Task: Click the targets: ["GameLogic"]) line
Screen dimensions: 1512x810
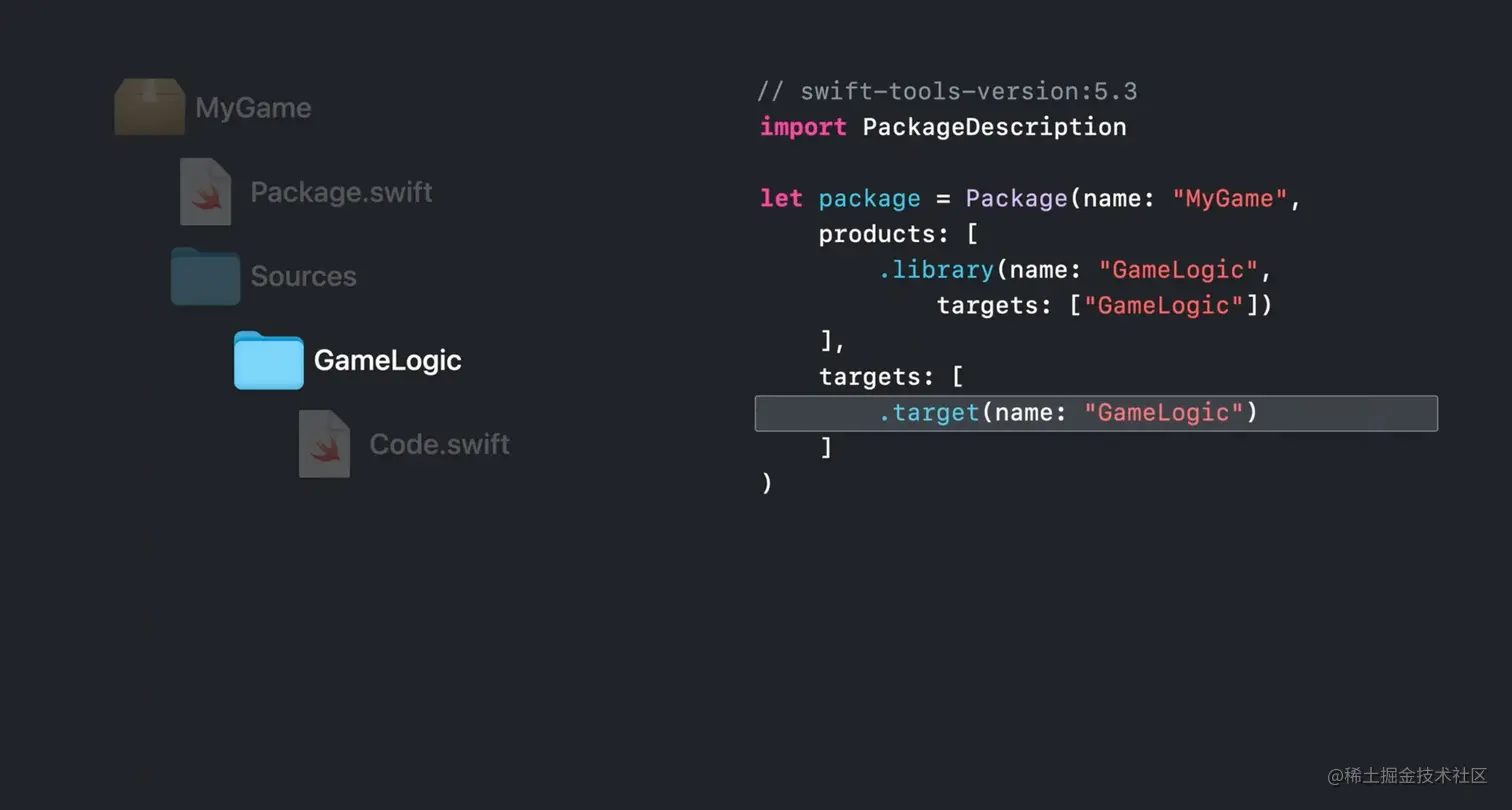Action: pyautogui.click(x=1104, y=305)
